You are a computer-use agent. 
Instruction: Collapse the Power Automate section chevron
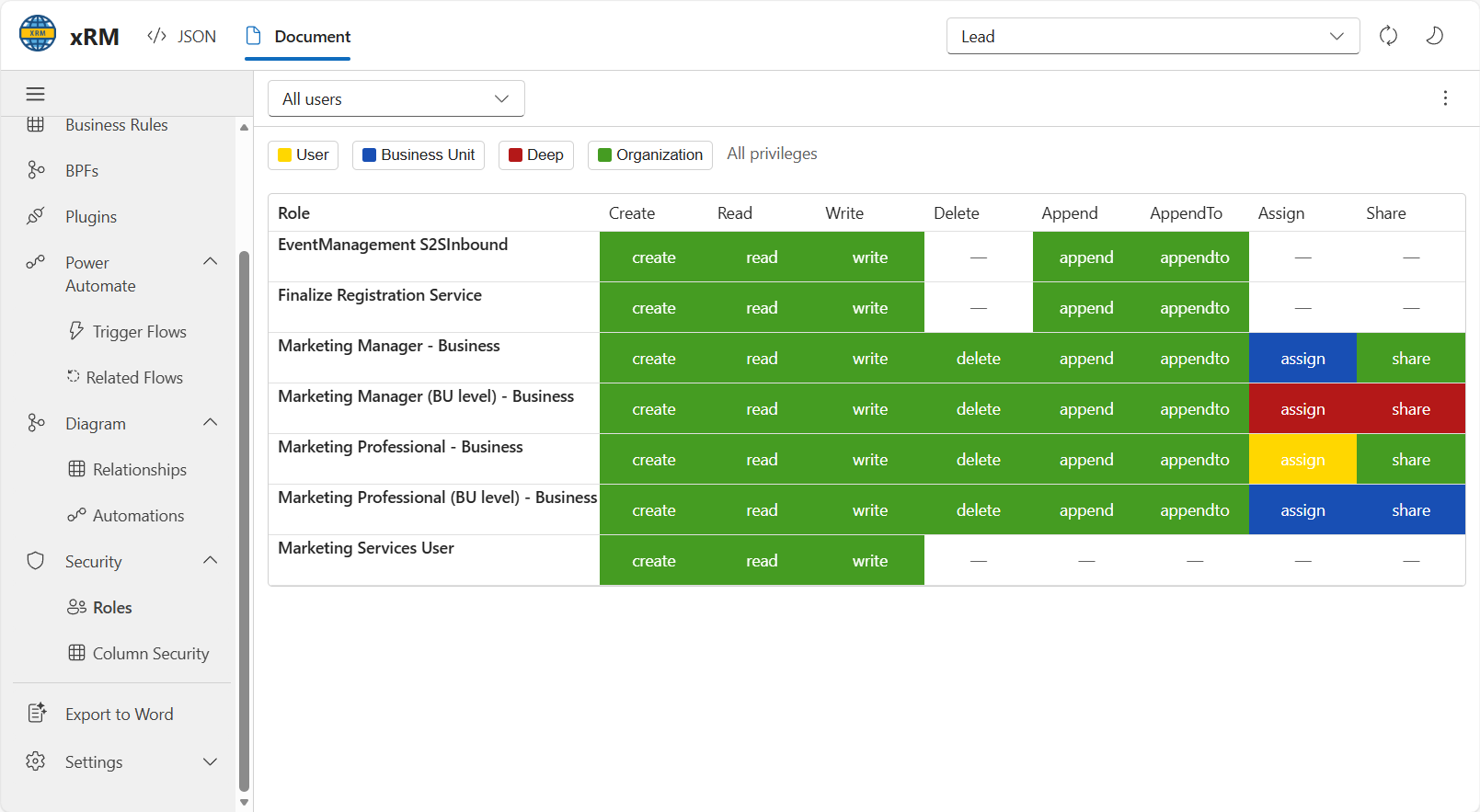[210, 261]
